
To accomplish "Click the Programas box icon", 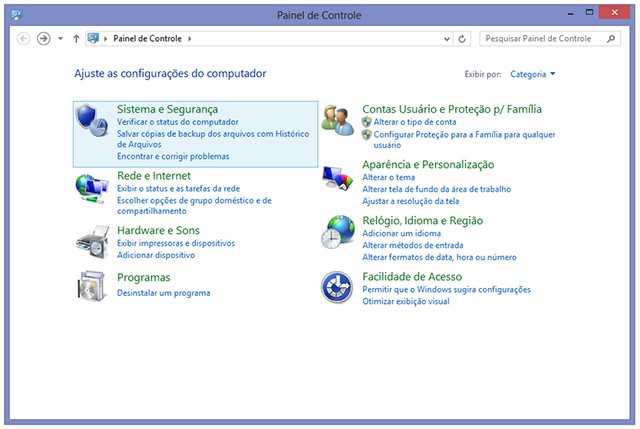I will [93, 286].
